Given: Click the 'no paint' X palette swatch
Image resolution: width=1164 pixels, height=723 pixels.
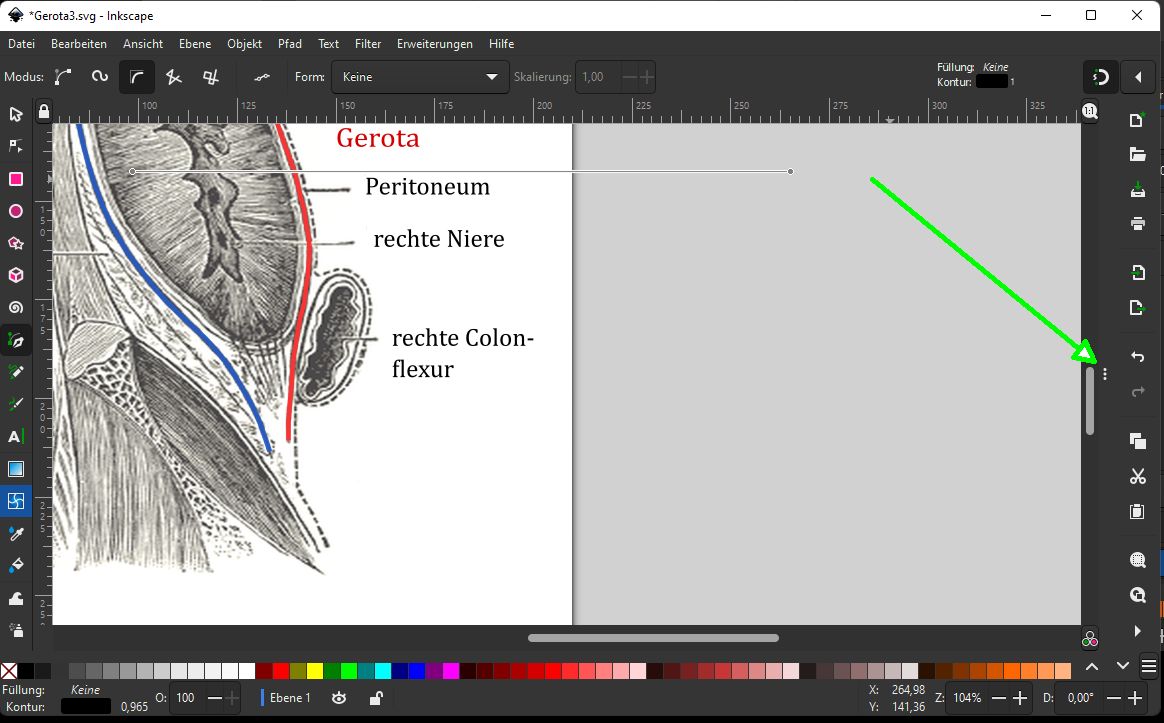Looking at the screenshot, I should (9, 671).
